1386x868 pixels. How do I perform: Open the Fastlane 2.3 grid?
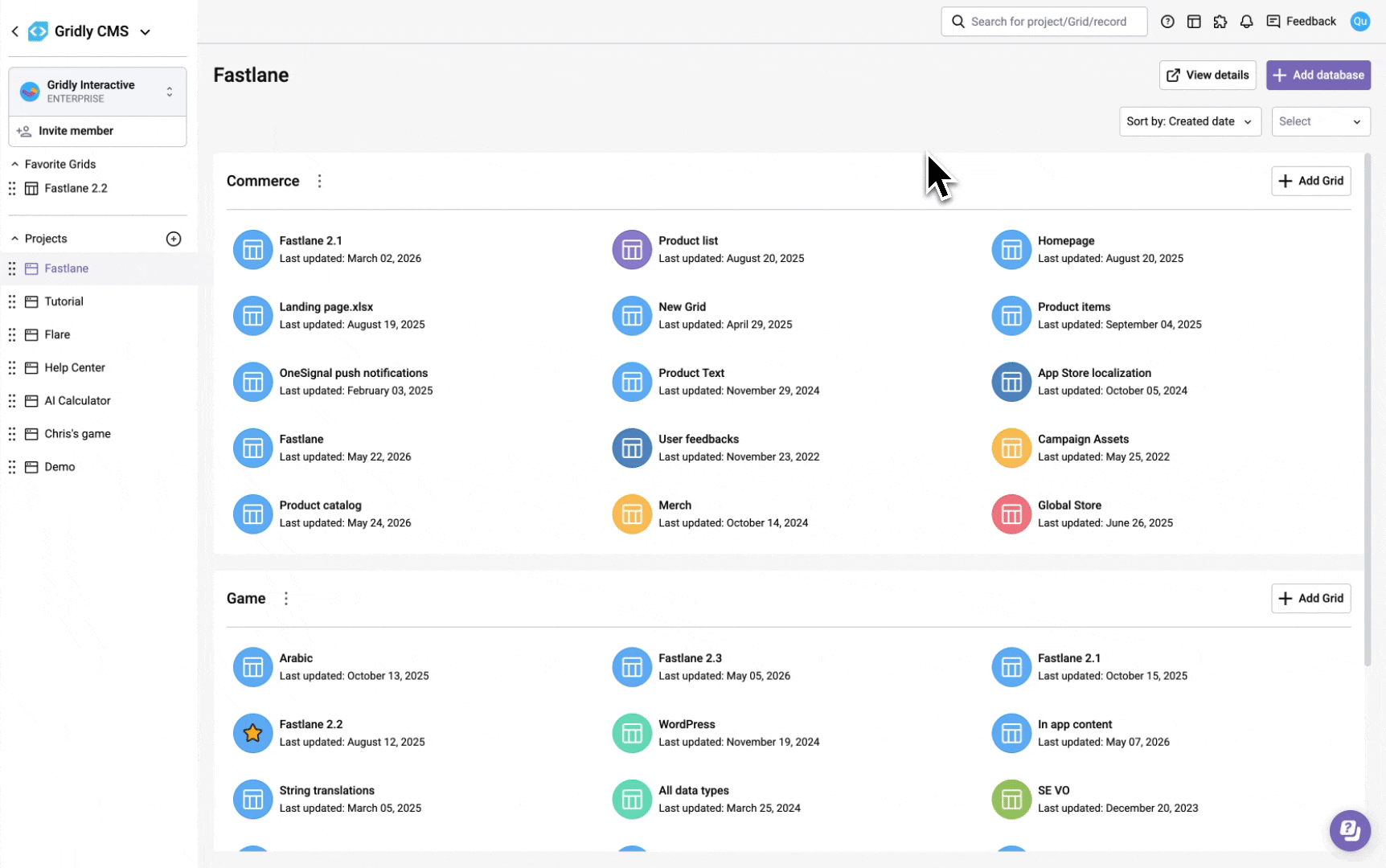pyautogui.click(x=690, y=658)
